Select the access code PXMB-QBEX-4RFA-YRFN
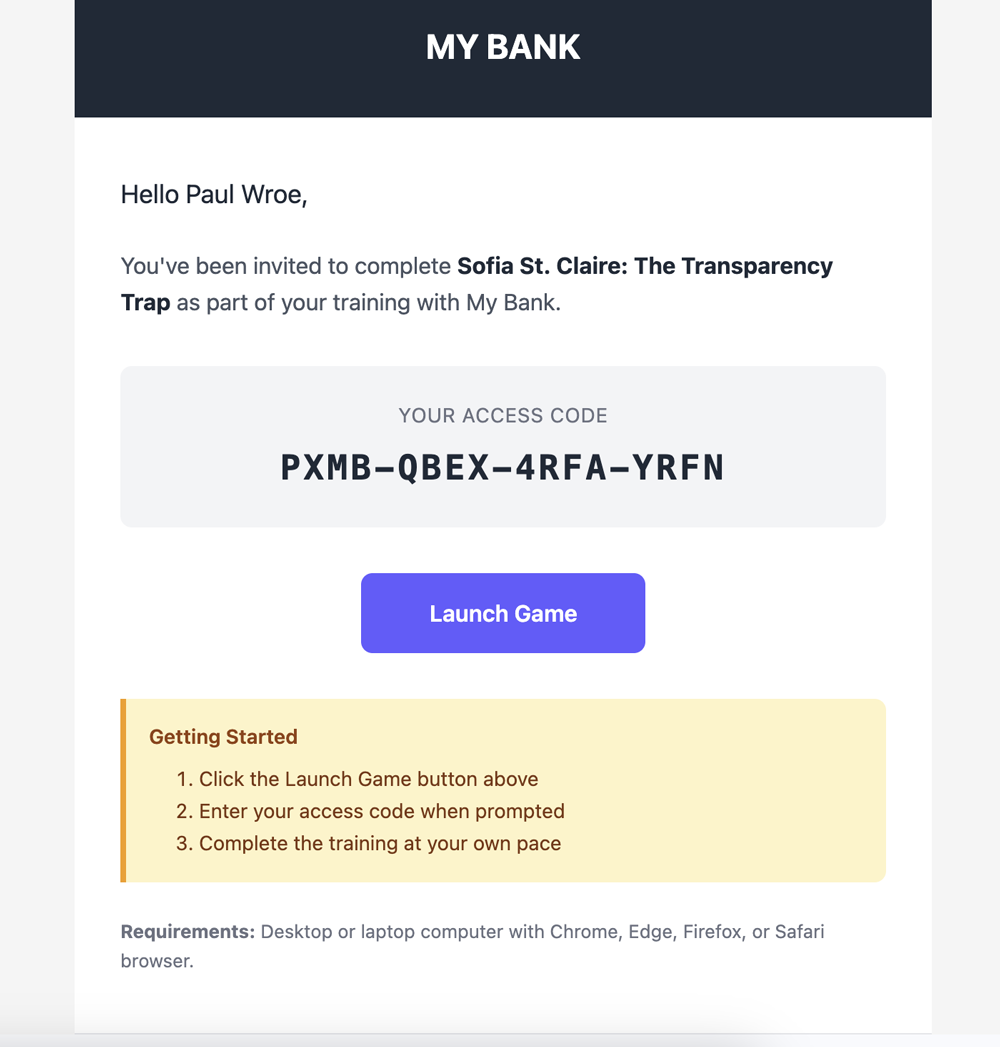 click(x=502, y=466)
